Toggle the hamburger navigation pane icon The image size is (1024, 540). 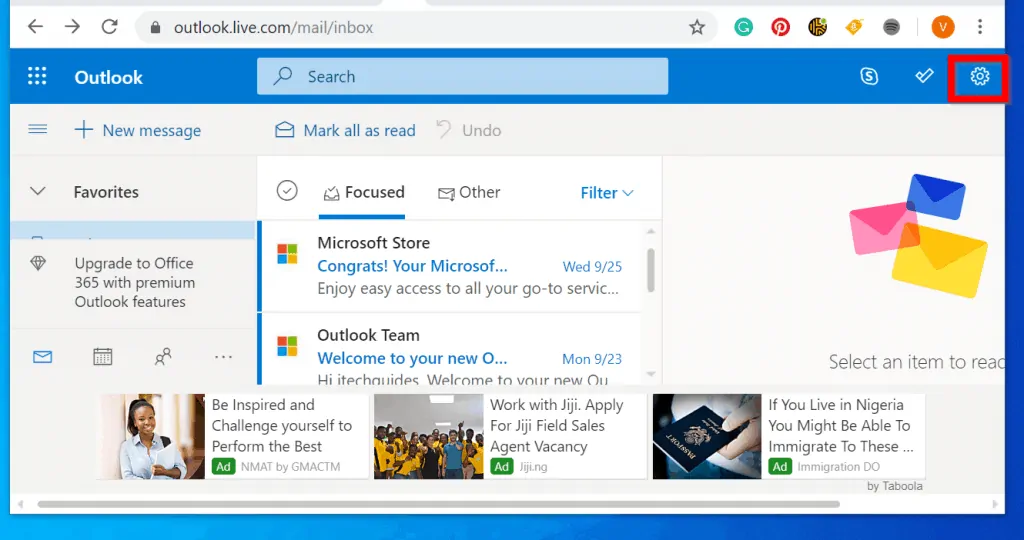pos(38,129)
